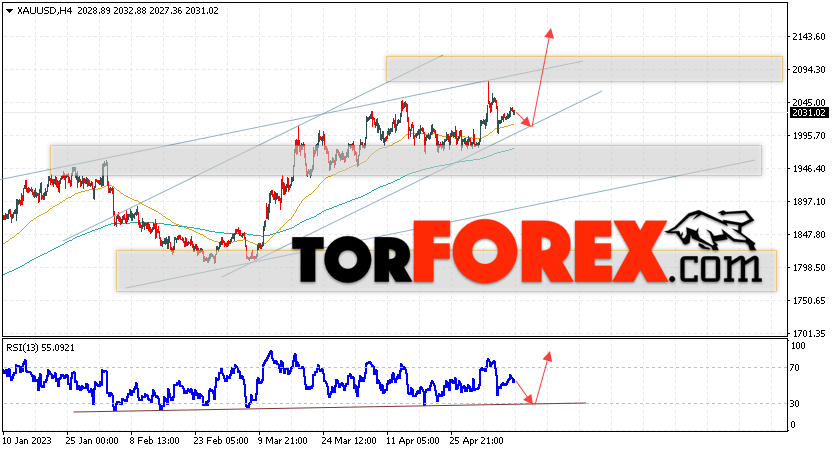Click the RSI 30 level label
Image resolution: width=833 pixels, height=452 pixels.
click(x=795, y=404)
